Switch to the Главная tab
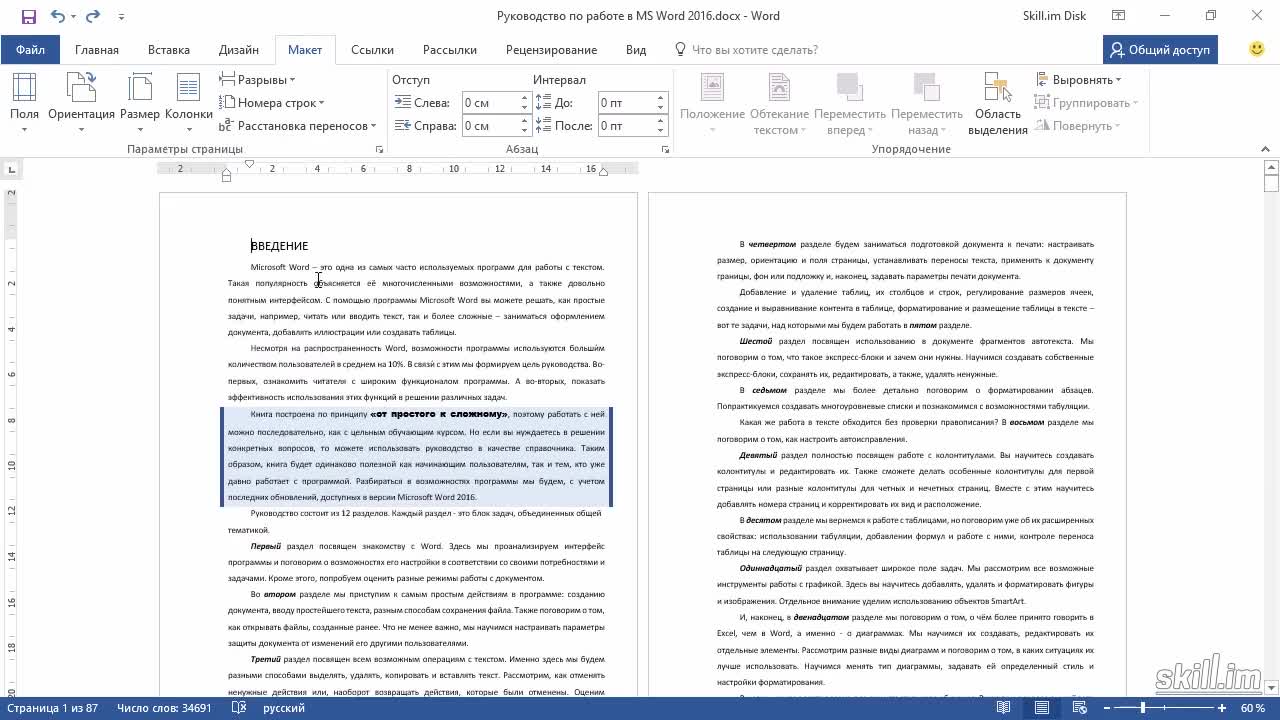Screen dimensions: 1280x720 click(97, 50)
